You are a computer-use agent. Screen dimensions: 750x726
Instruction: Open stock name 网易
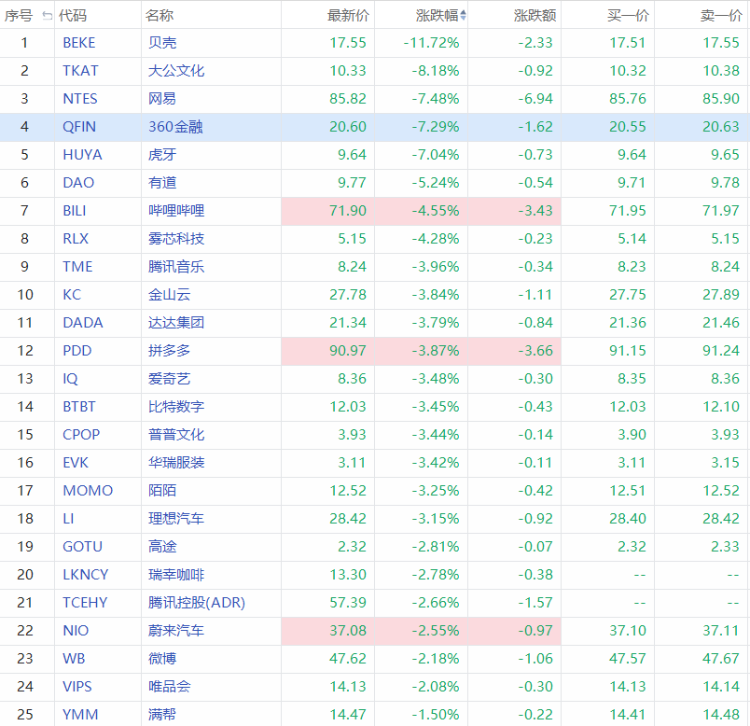(x=162, y=99)
